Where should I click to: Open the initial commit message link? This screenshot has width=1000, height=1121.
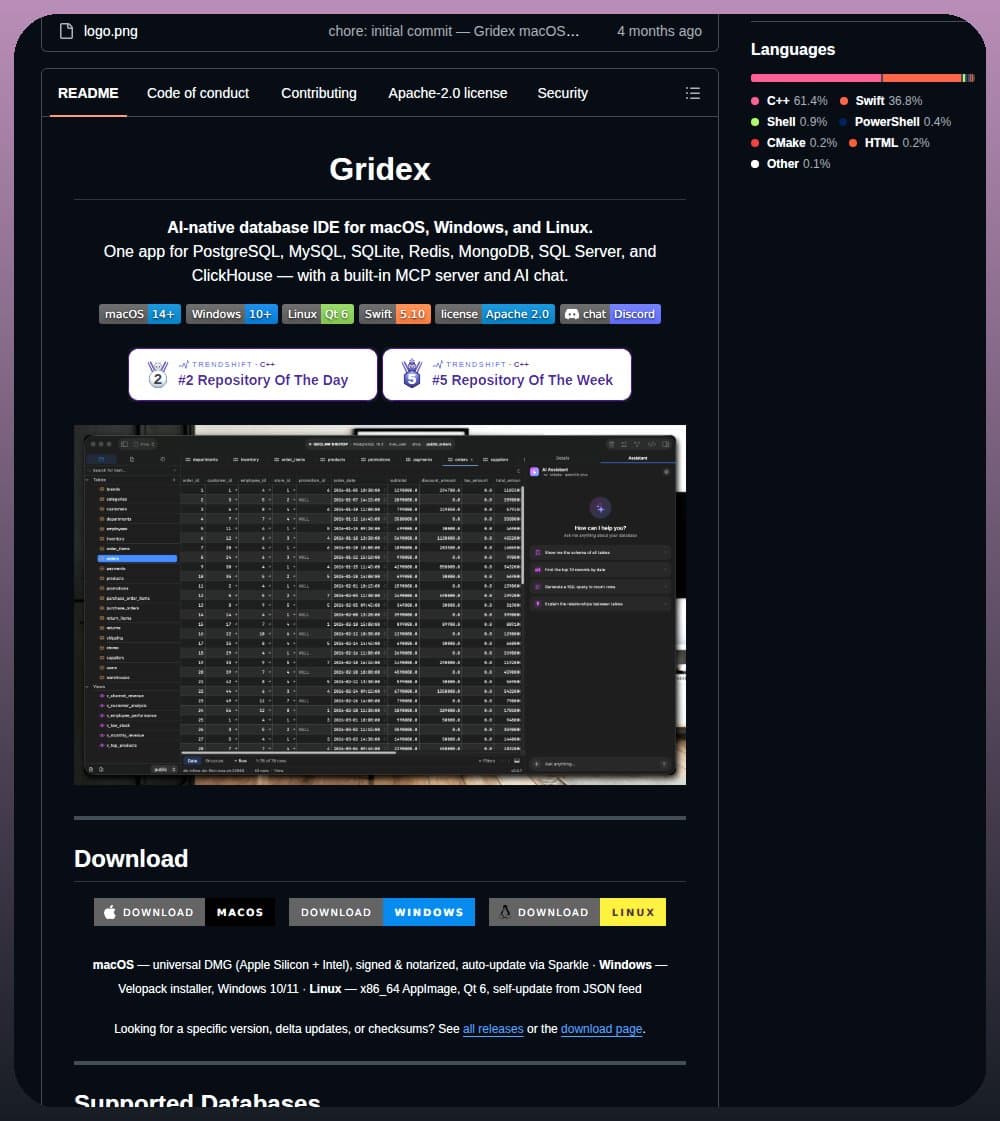454,31
